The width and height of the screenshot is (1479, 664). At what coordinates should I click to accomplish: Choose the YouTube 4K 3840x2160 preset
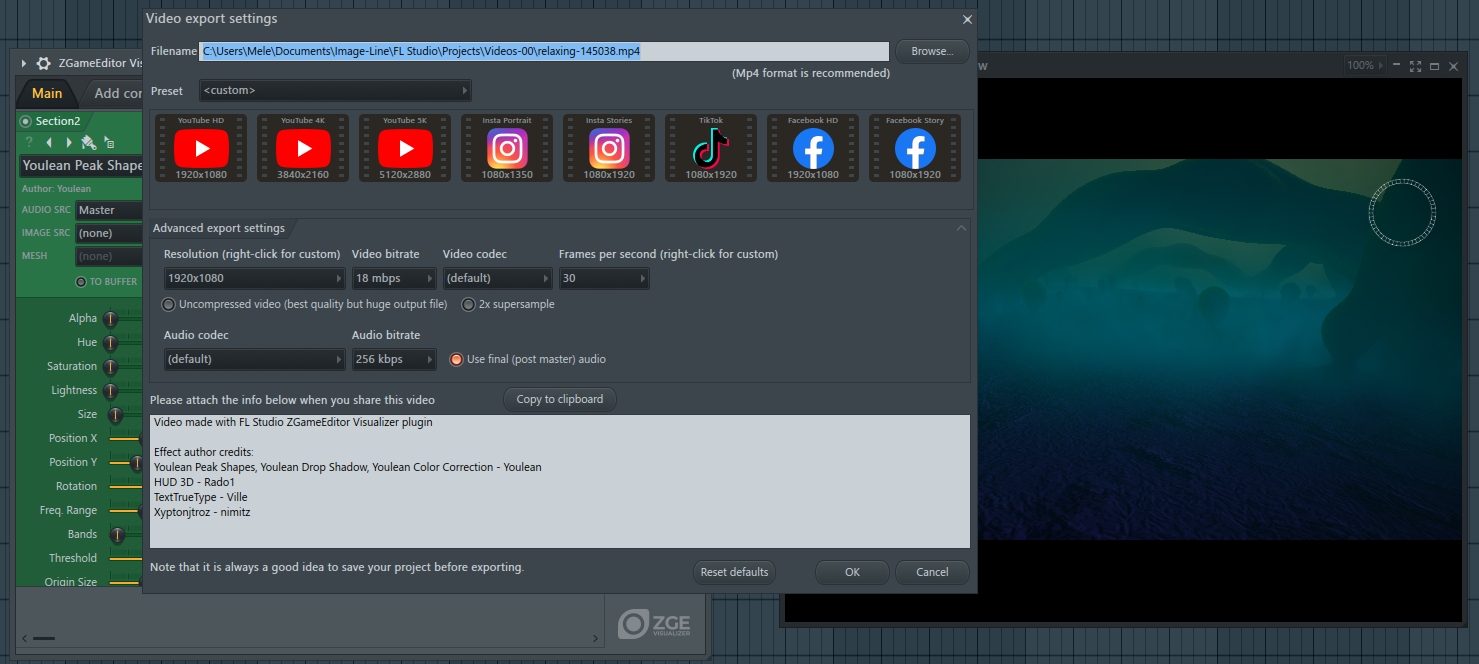click(303, 148)
